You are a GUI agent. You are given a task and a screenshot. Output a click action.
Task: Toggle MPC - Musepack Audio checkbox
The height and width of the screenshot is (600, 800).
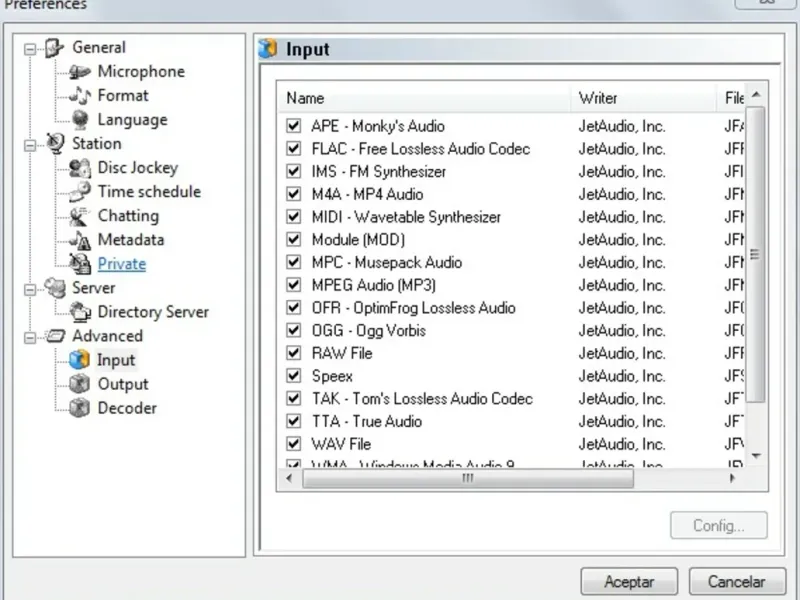point(293,262)
